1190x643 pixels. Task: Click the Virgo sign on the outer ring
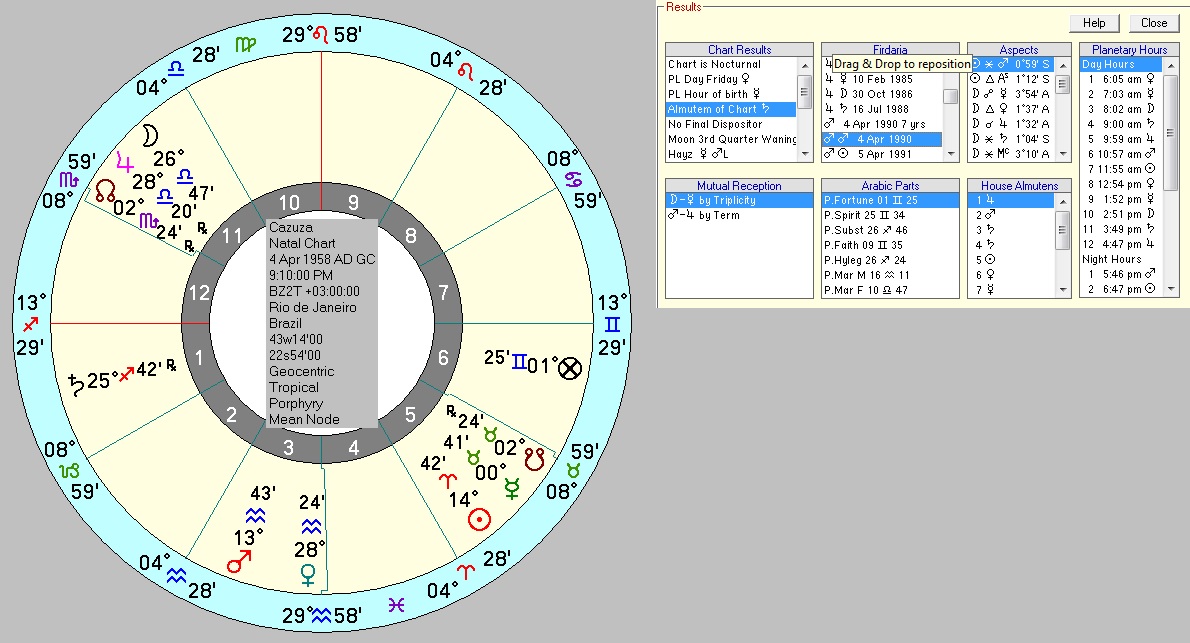(245, 44)
